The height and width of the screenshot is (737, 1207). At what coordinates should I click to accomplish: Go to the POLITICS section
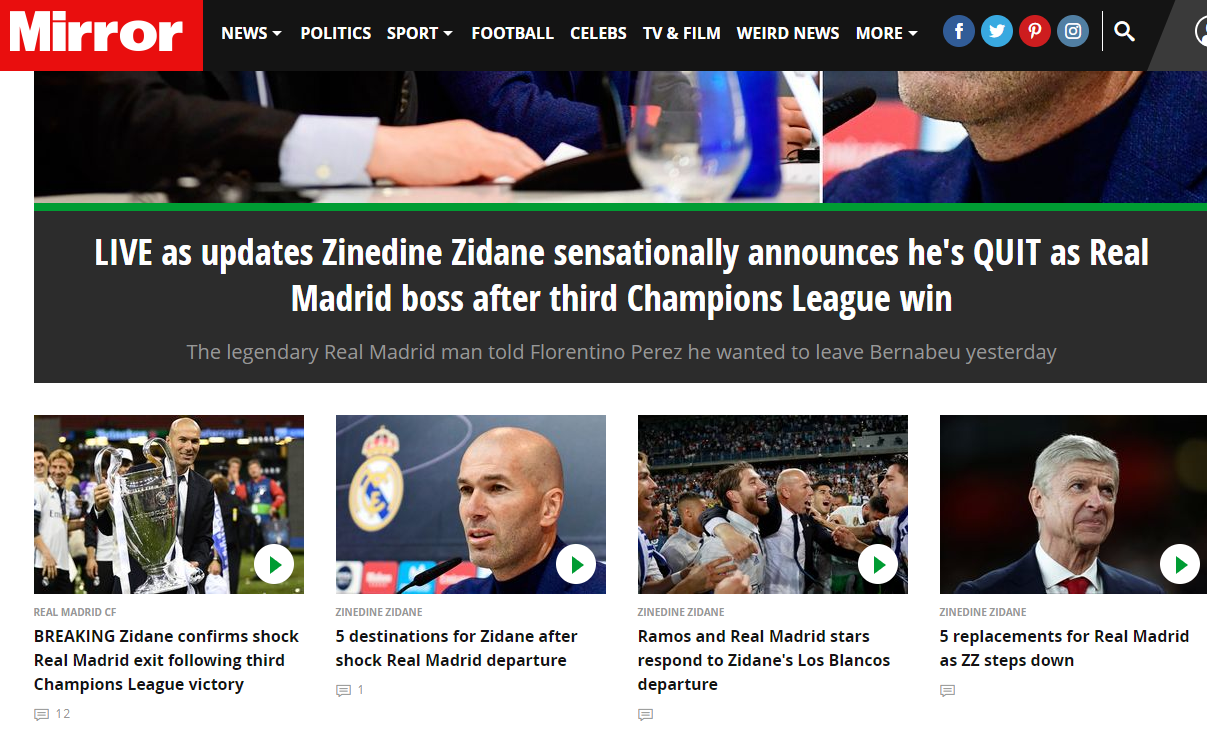336,33
